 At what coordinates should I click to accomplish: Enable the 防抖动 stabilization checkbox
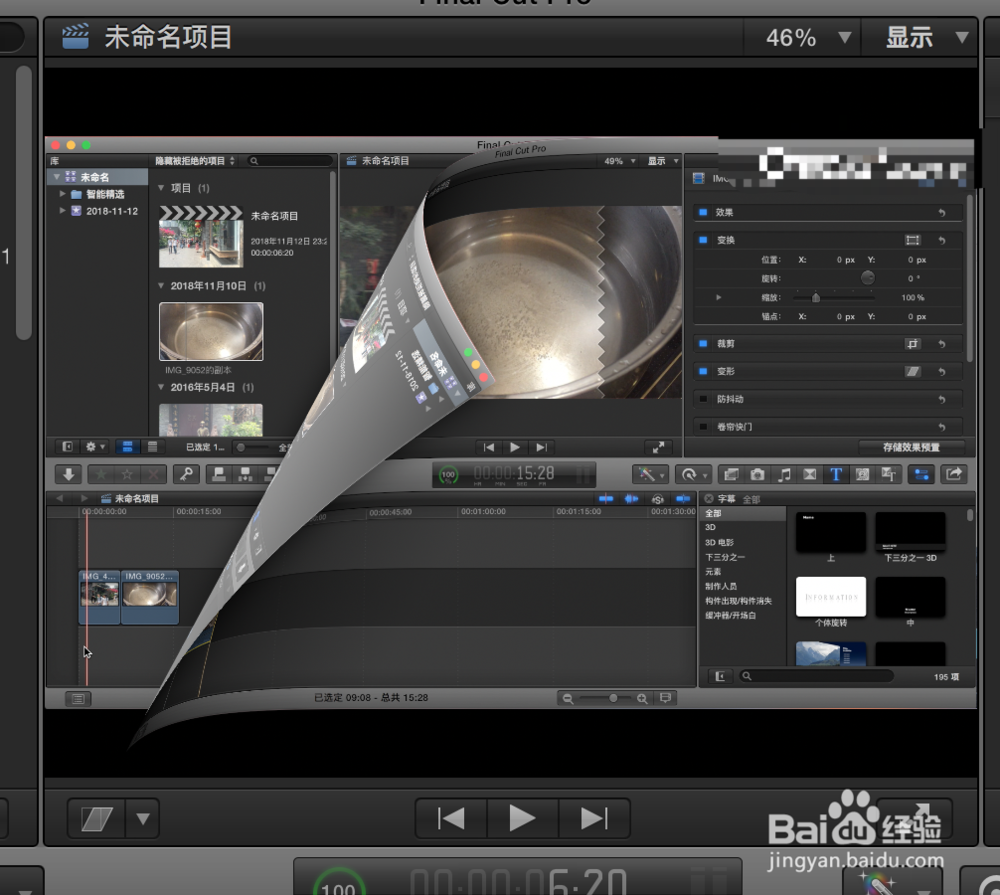click(703, 399)
